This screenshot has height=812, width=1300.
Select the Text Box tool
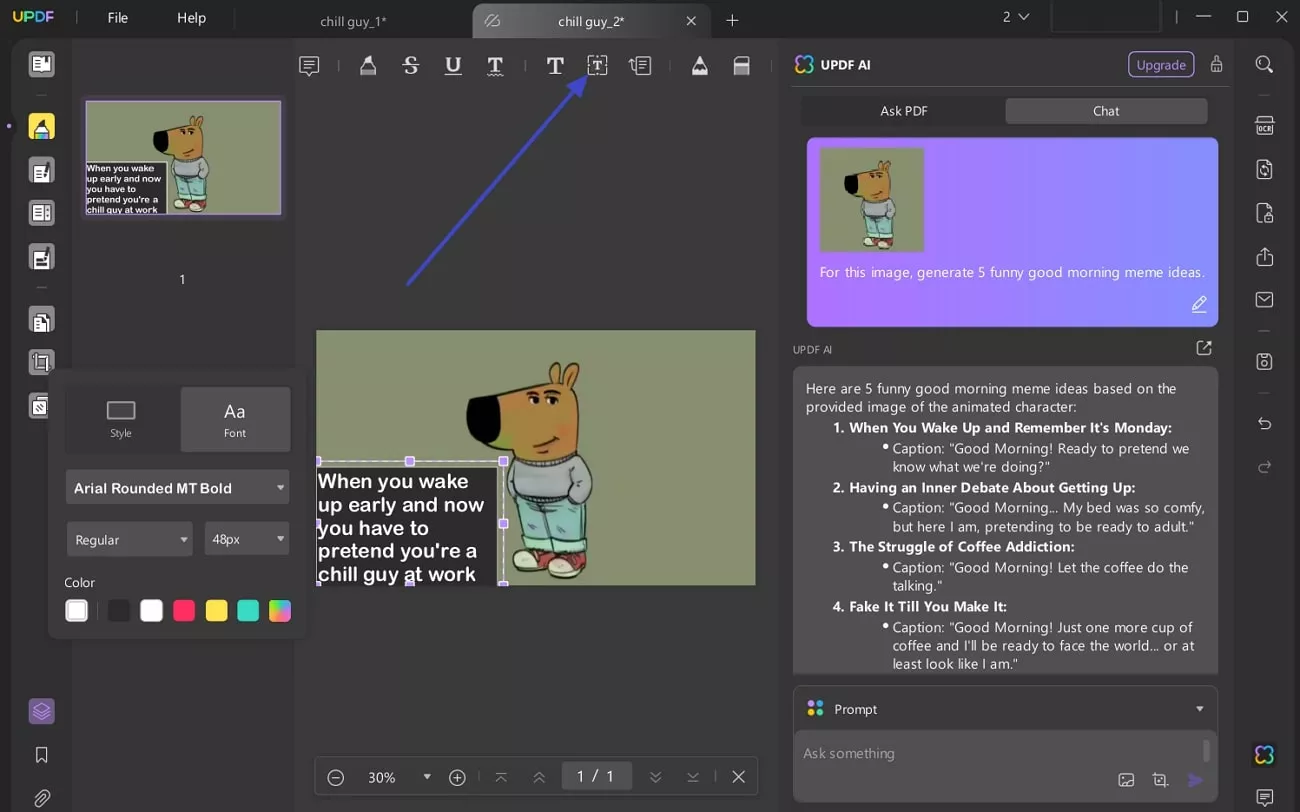point(597,66)
